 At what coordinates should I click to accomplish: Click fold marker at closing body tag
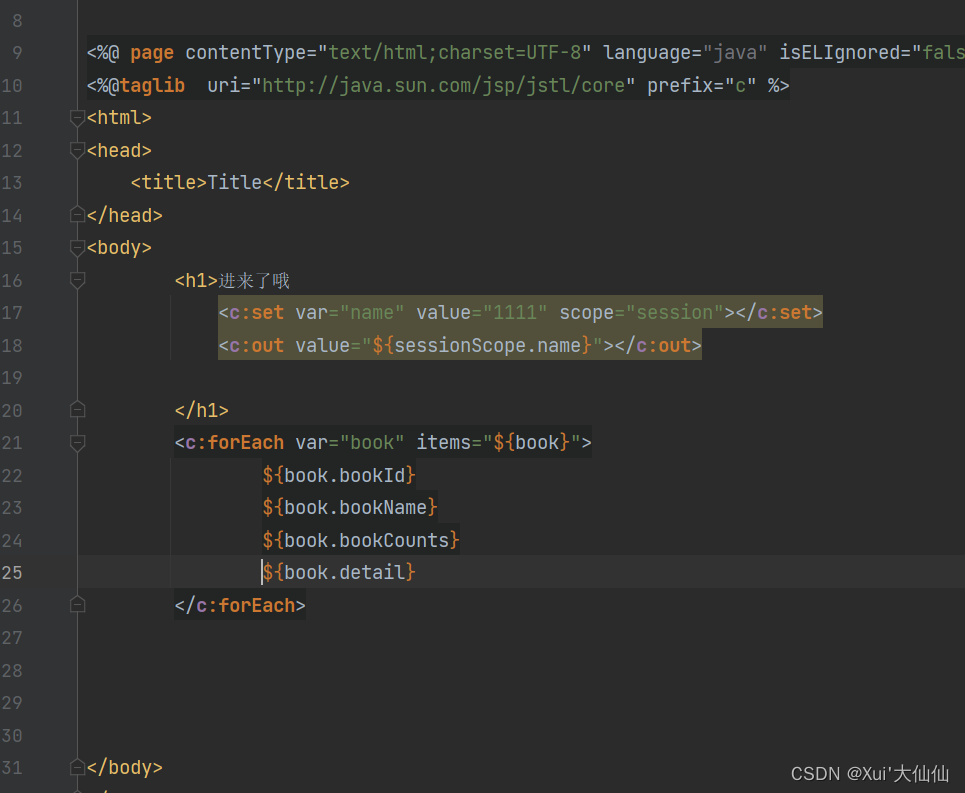coord(77,767)
